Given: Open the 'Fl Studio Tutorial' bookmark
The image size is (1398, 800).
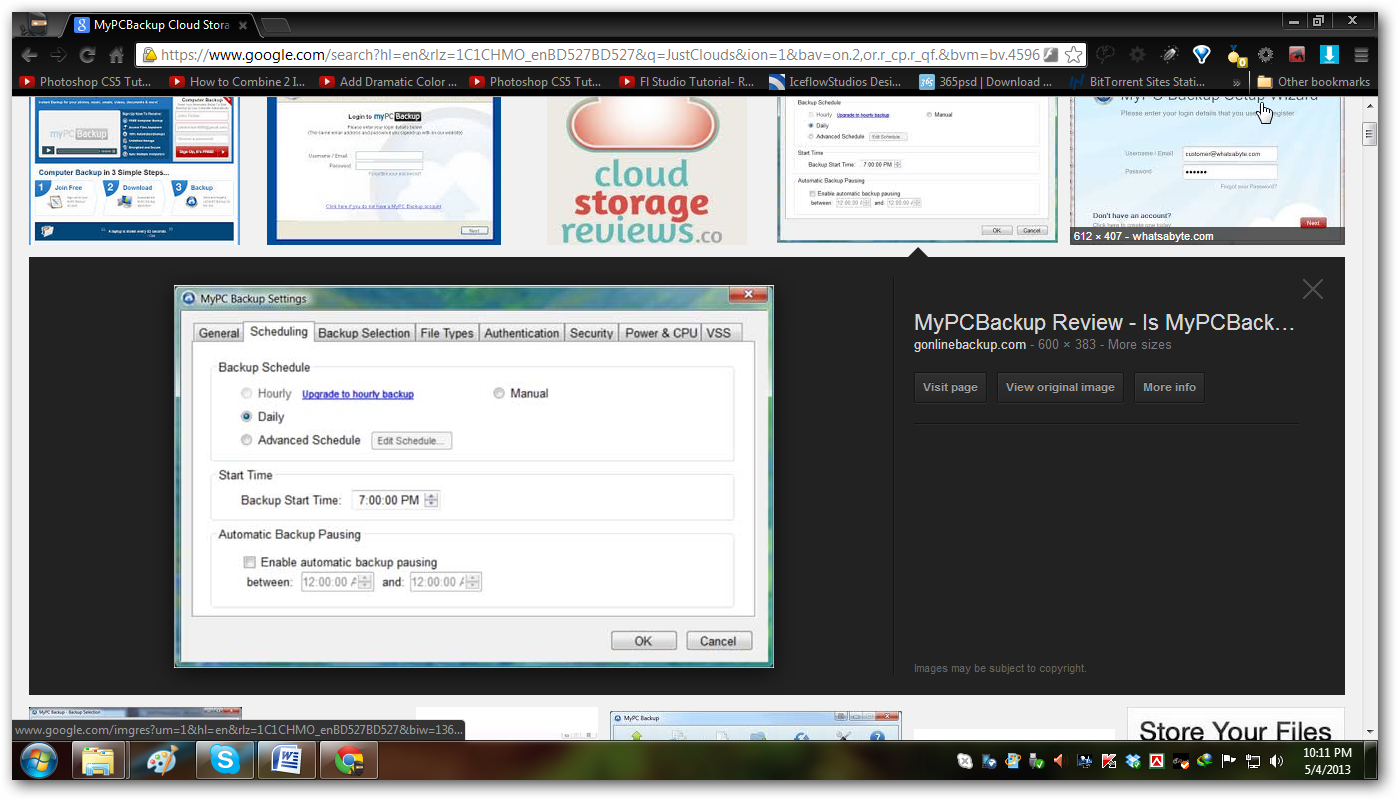Looking at the screenshot, I should point(687,82).
